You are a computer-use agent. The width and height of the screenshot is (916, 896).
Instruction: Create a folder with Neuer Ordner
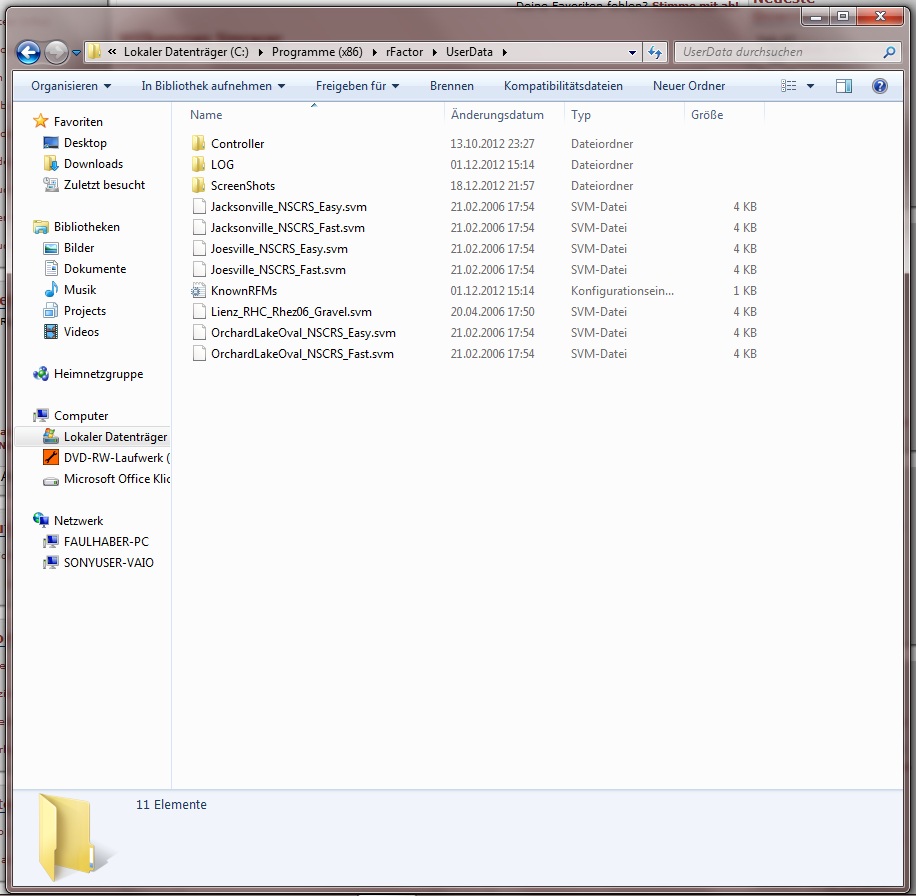coord(689,86)
